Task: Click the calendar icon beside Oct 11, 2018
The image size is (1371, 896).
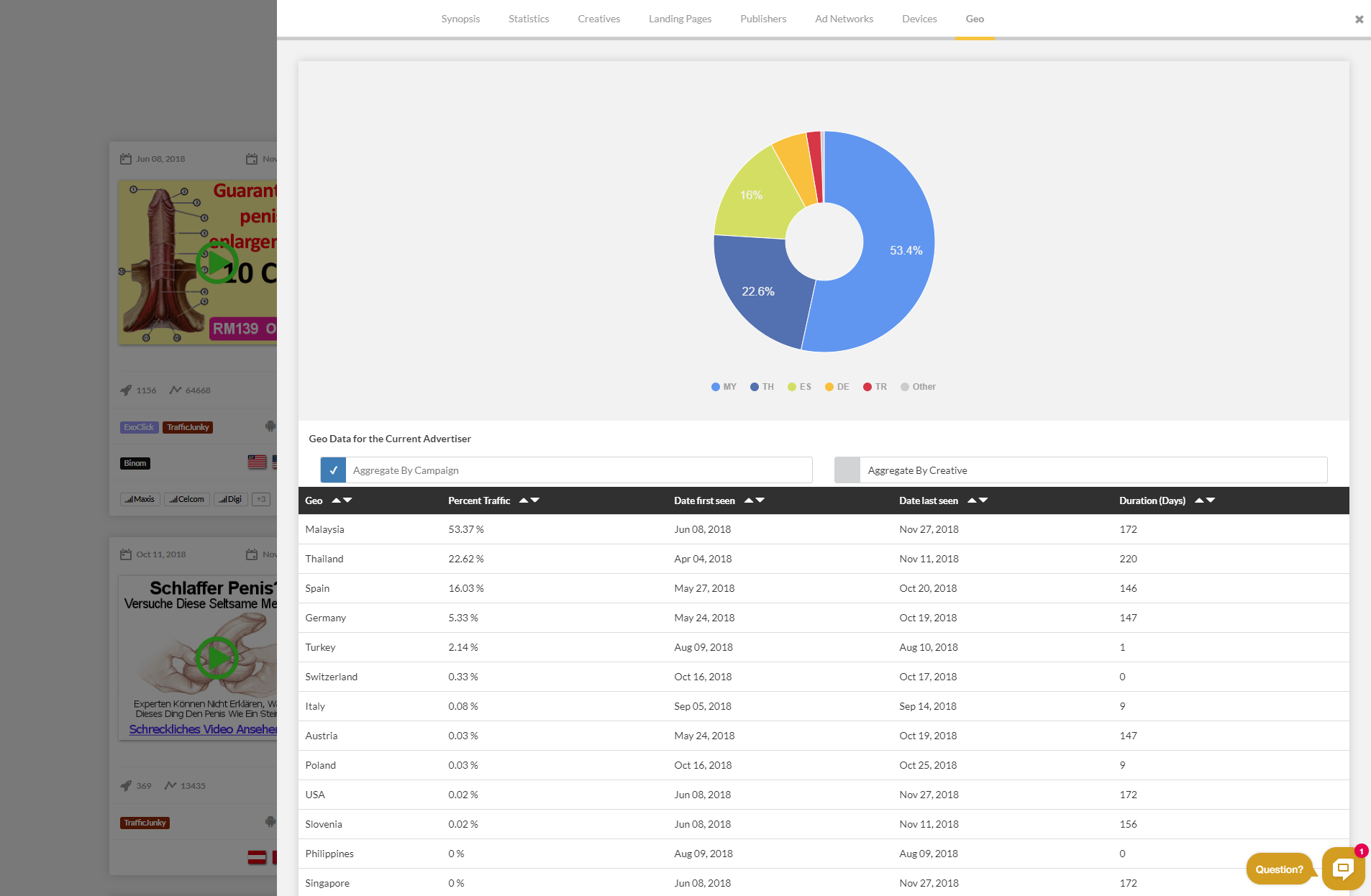Action: pyautogui.click(x=126, y=554)
